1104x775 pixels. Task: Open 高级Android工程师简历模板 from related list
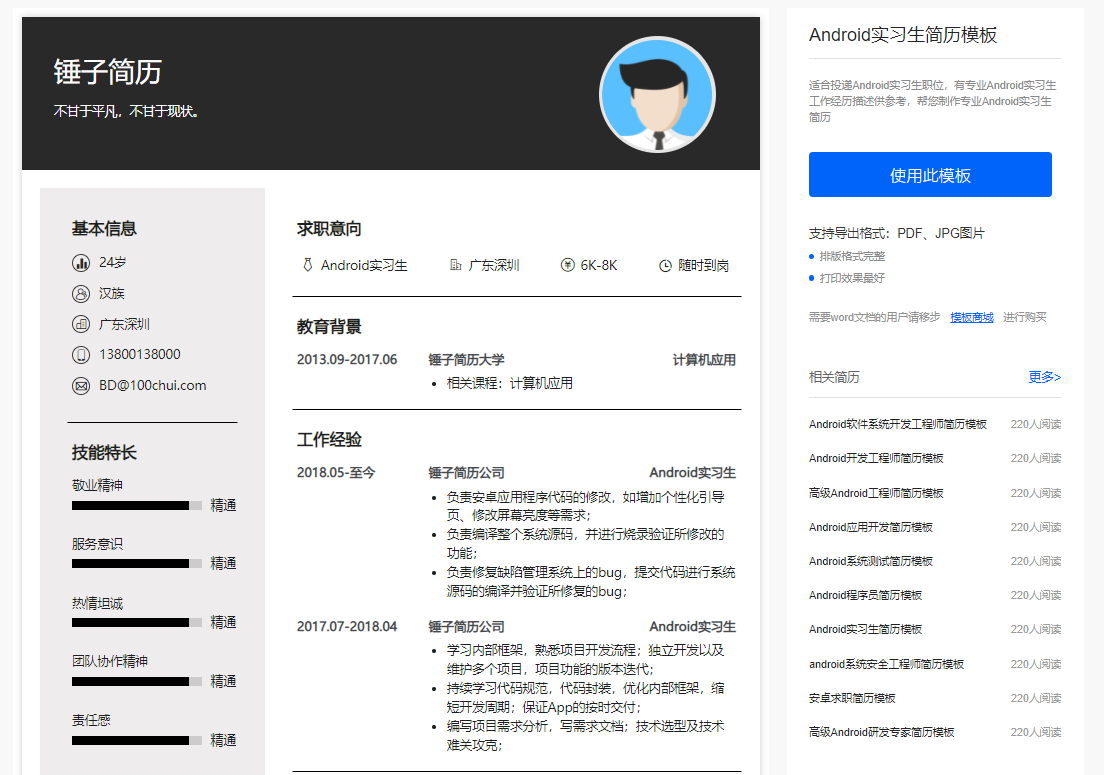(x=876, y=493)
